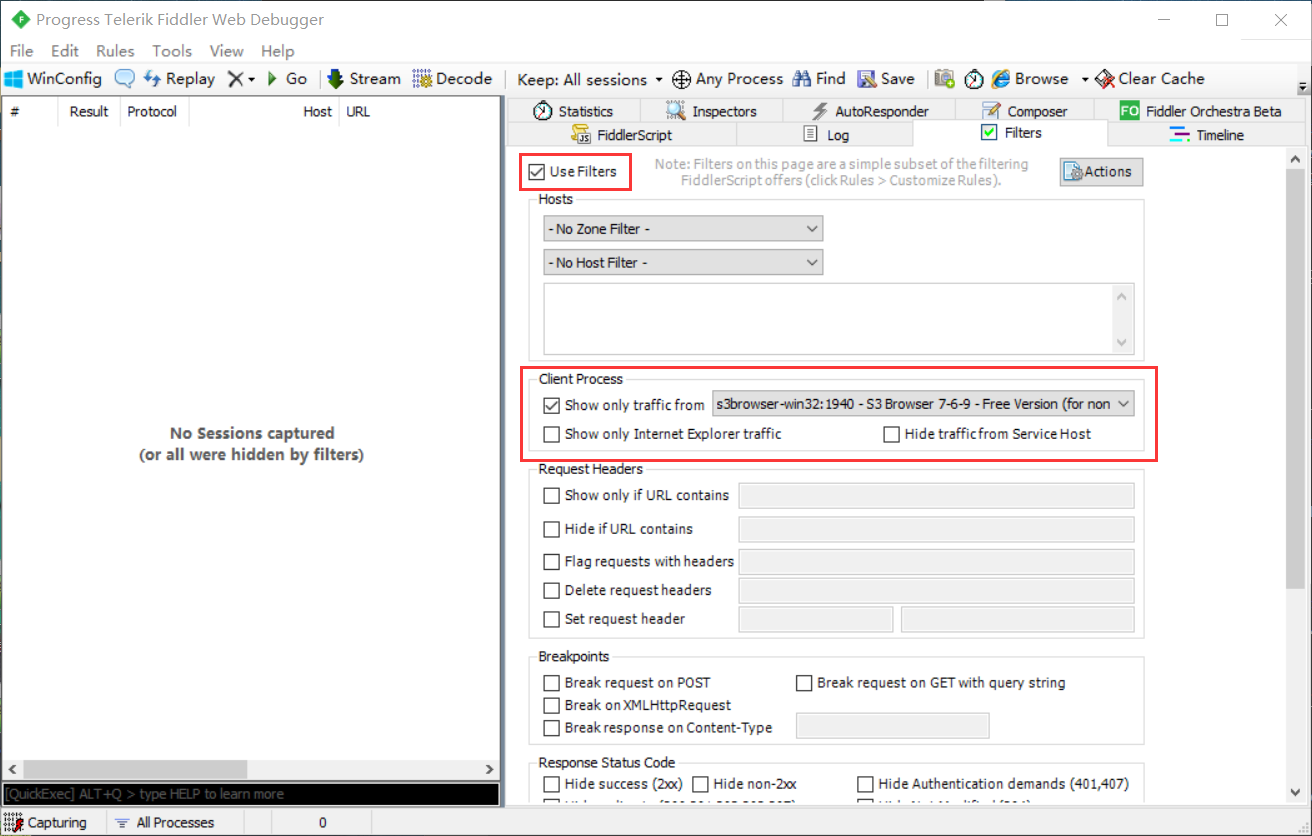Enable Delete request headers checkbox
The width and height of the screenshot is (1312, 836).
pyautogui.click(x=551, y=590)
